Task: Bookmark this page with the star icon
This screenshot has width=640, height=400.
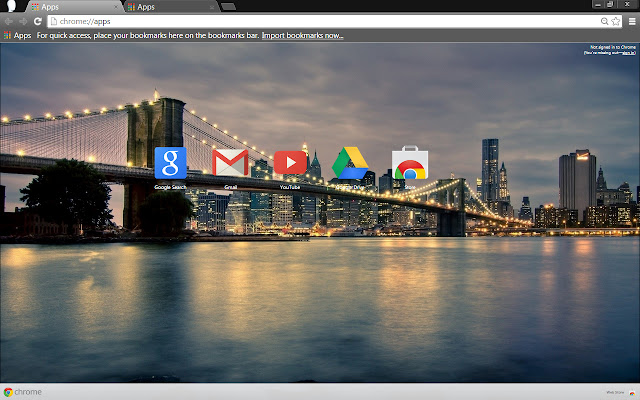Action: click(616, 21)
